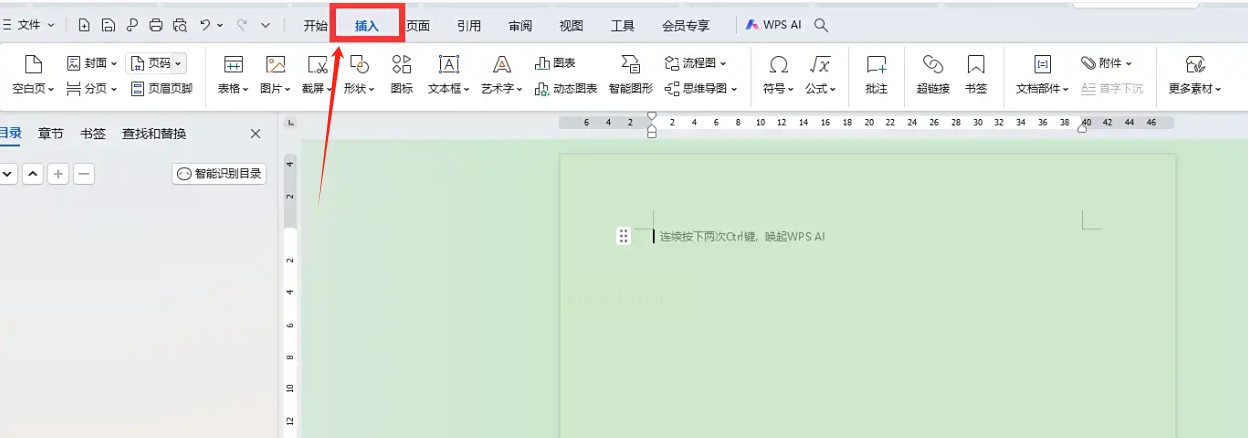Click the ribbon 书签 bookmark button
This screenshot has height=438, width=1248.
coord(976,76)
